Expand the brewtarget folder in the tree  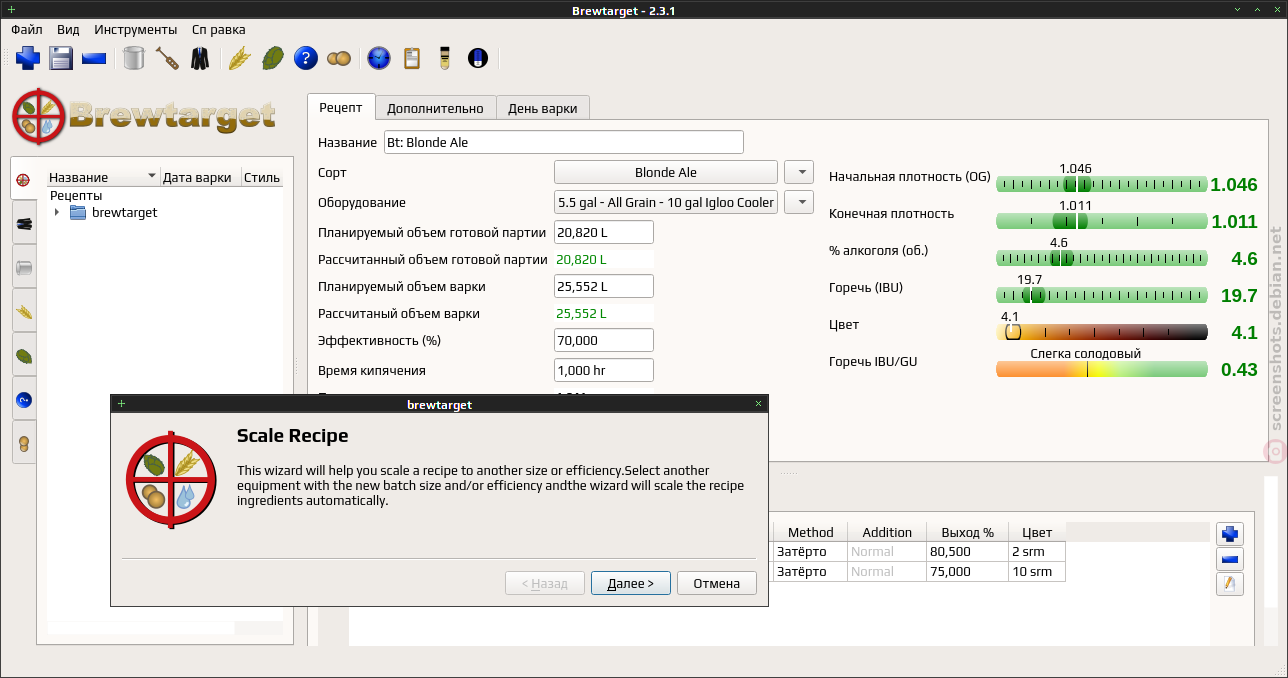57,213
